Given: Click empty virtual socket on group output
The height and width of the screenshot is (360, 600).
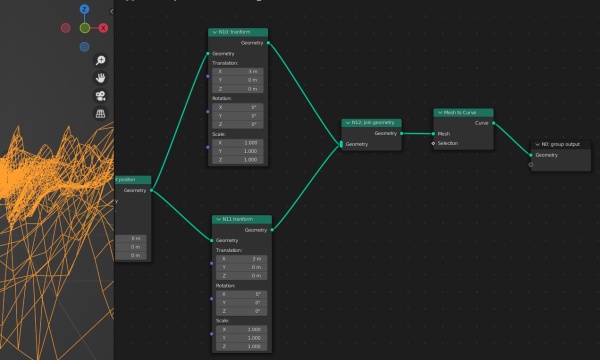Looking at the screenshot, I should [x=531, y=165].
